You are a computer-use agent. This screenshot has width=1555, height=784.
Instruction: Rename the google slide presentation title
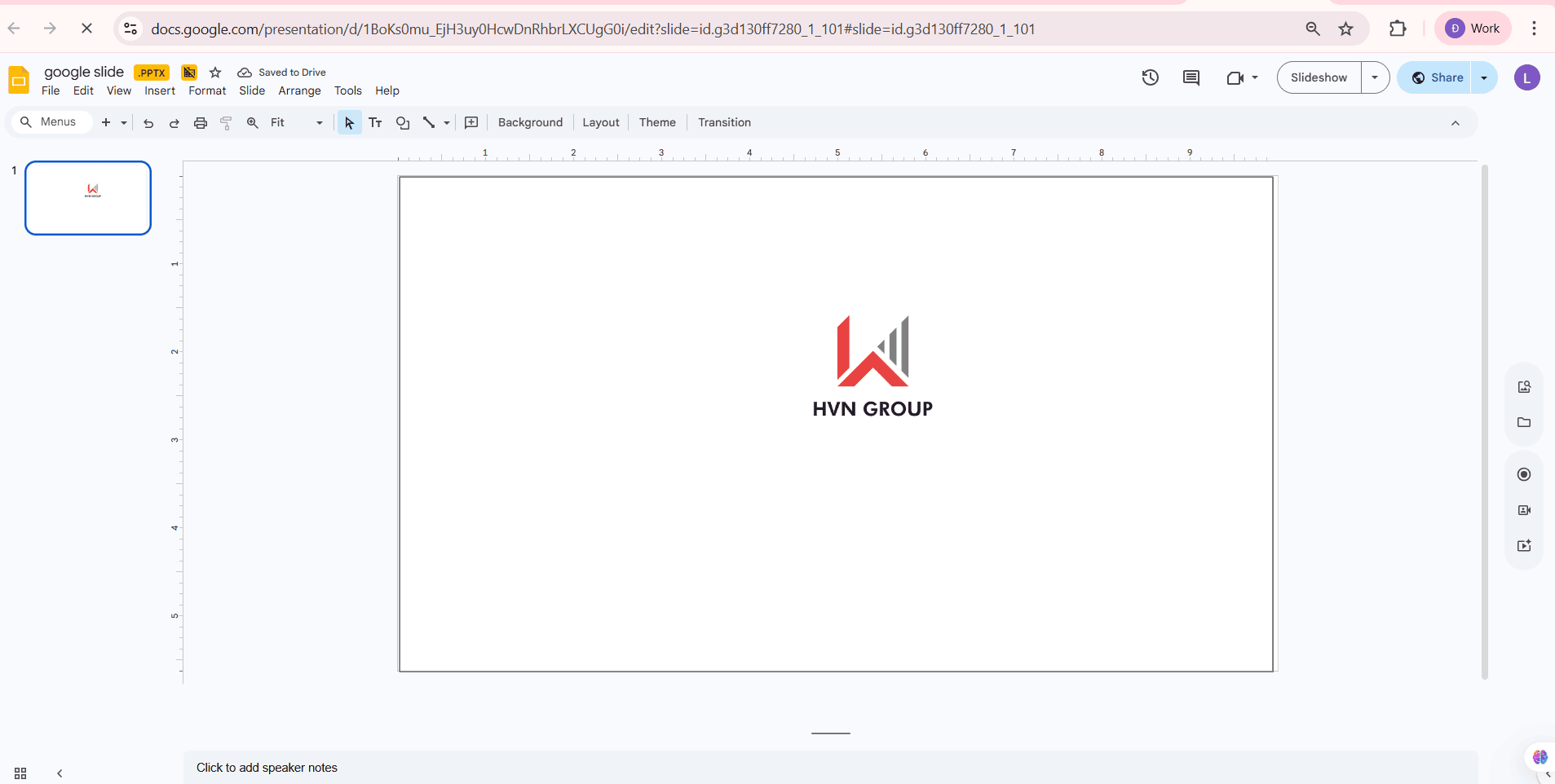tap(84, 72)
